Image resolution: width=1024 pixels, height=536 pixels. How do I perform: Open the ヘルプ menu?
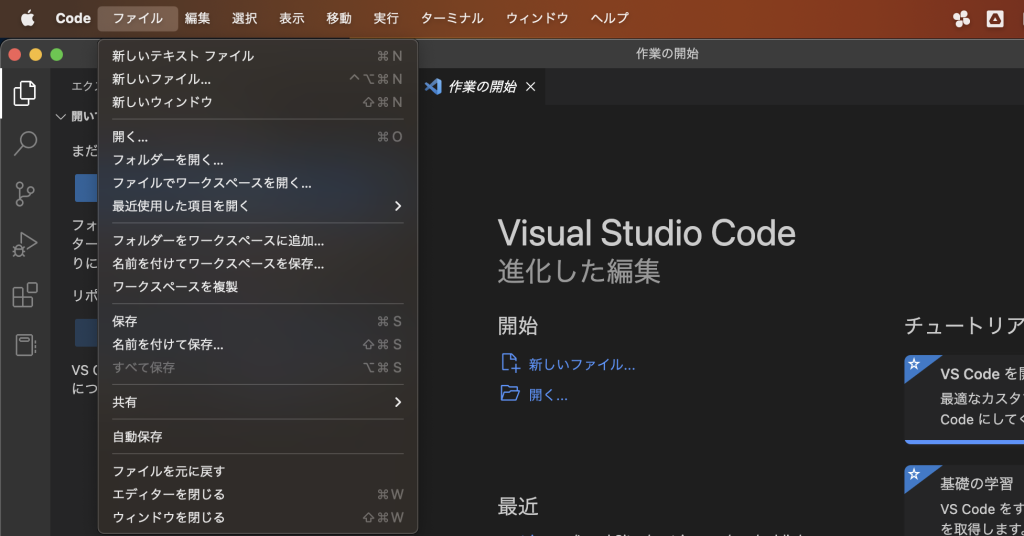pos(610,18)
